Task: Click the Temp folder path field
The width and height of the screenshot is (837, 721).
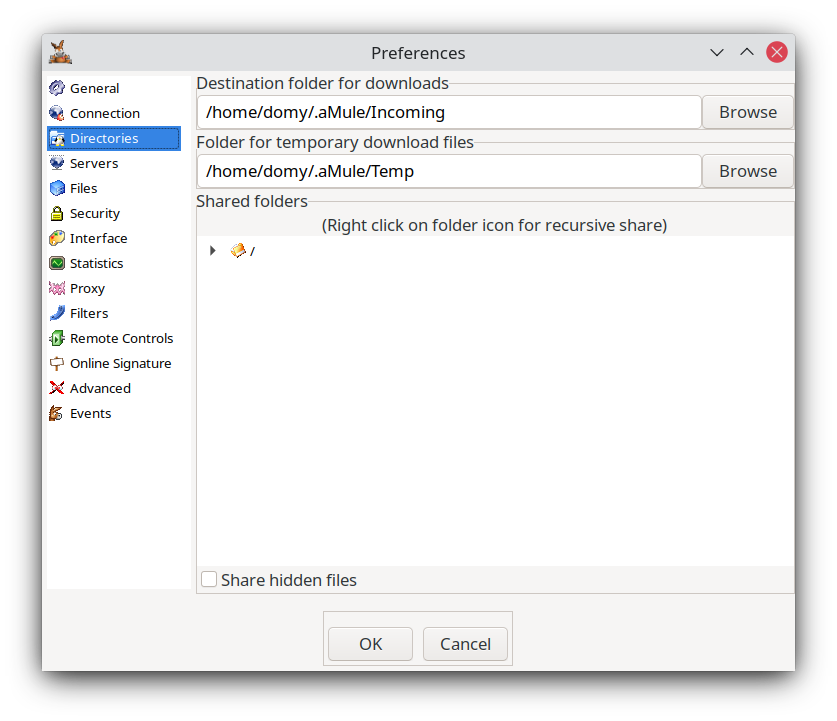Action: pos(449,171)
